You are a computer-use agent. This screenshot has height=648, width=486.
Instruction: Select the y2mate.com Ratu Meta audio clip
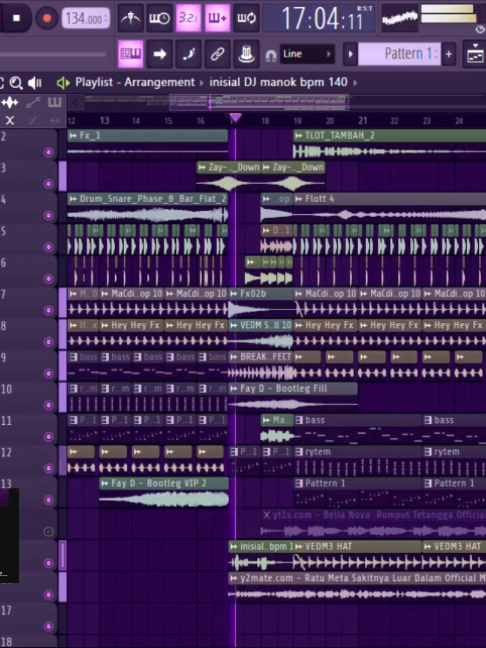coord(357,587)
